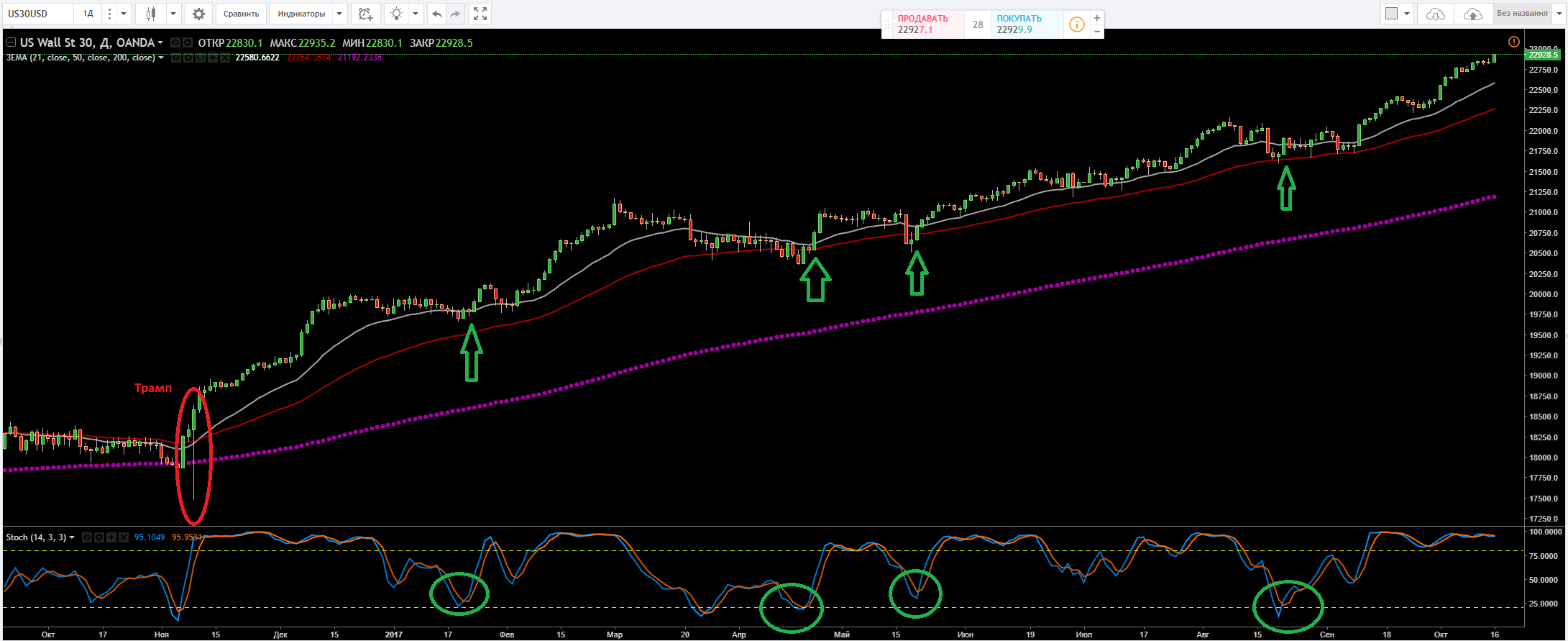Enter fullscreen chart mode
Viewport: 1568px width, 641px height.
click(480, 14)
